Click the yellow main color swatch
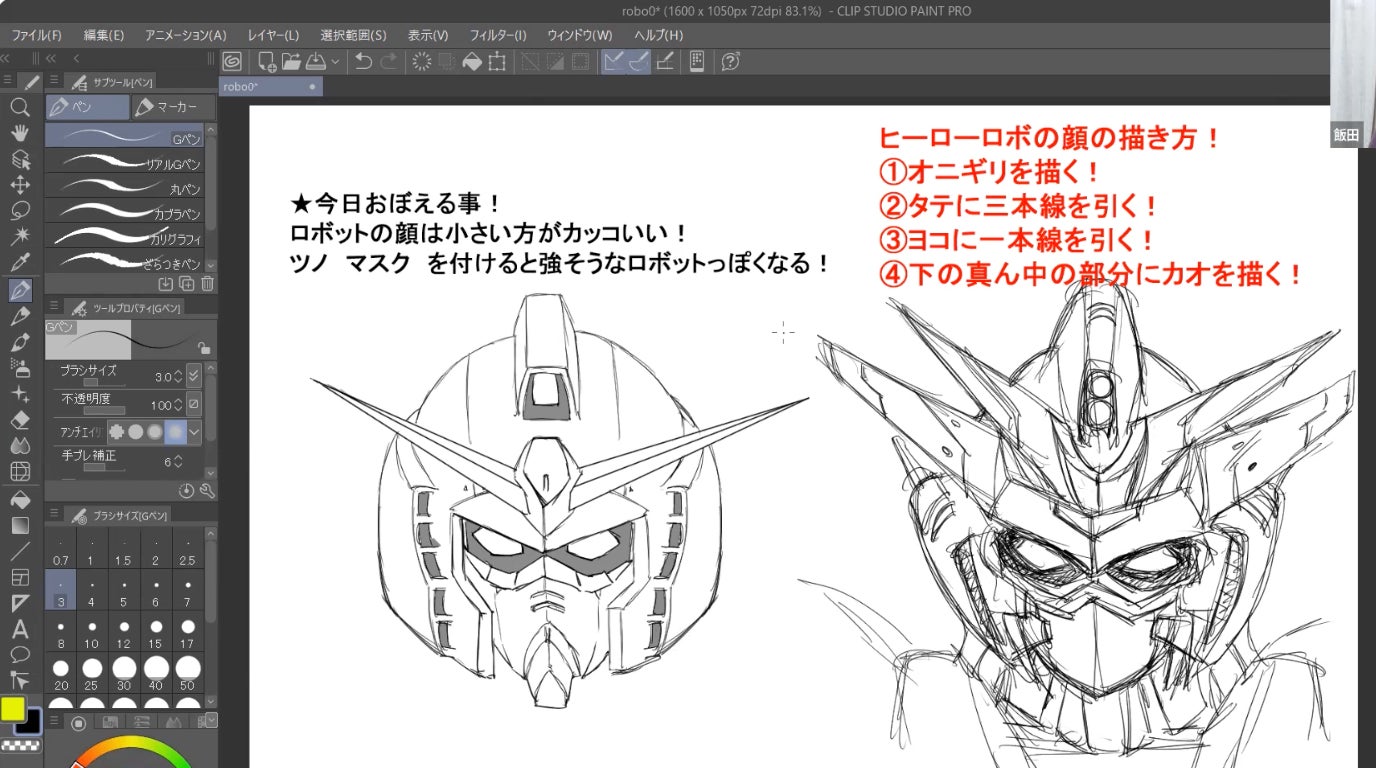 (x=13, y=709)
